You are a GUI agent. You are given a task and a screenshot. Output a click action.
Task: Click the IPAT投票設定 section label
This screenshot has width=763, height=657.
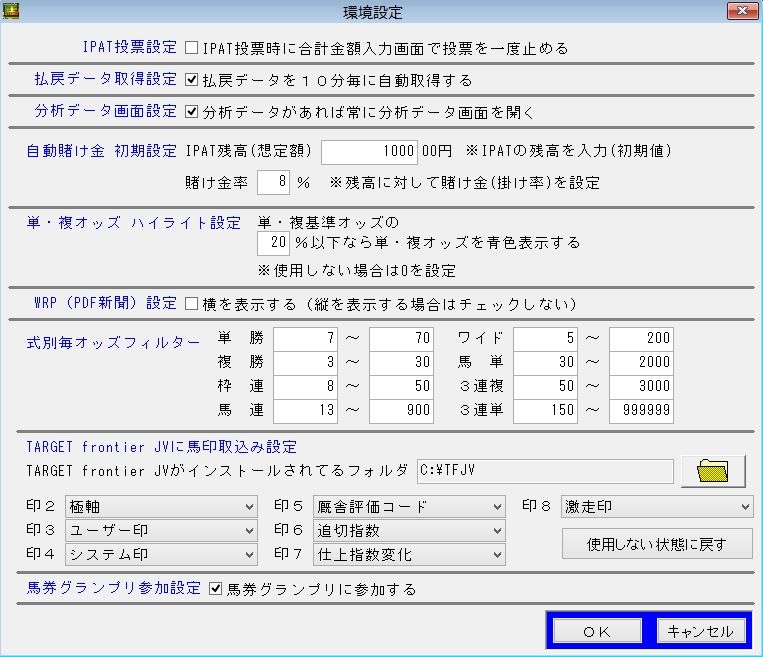[x=130, y=47]
